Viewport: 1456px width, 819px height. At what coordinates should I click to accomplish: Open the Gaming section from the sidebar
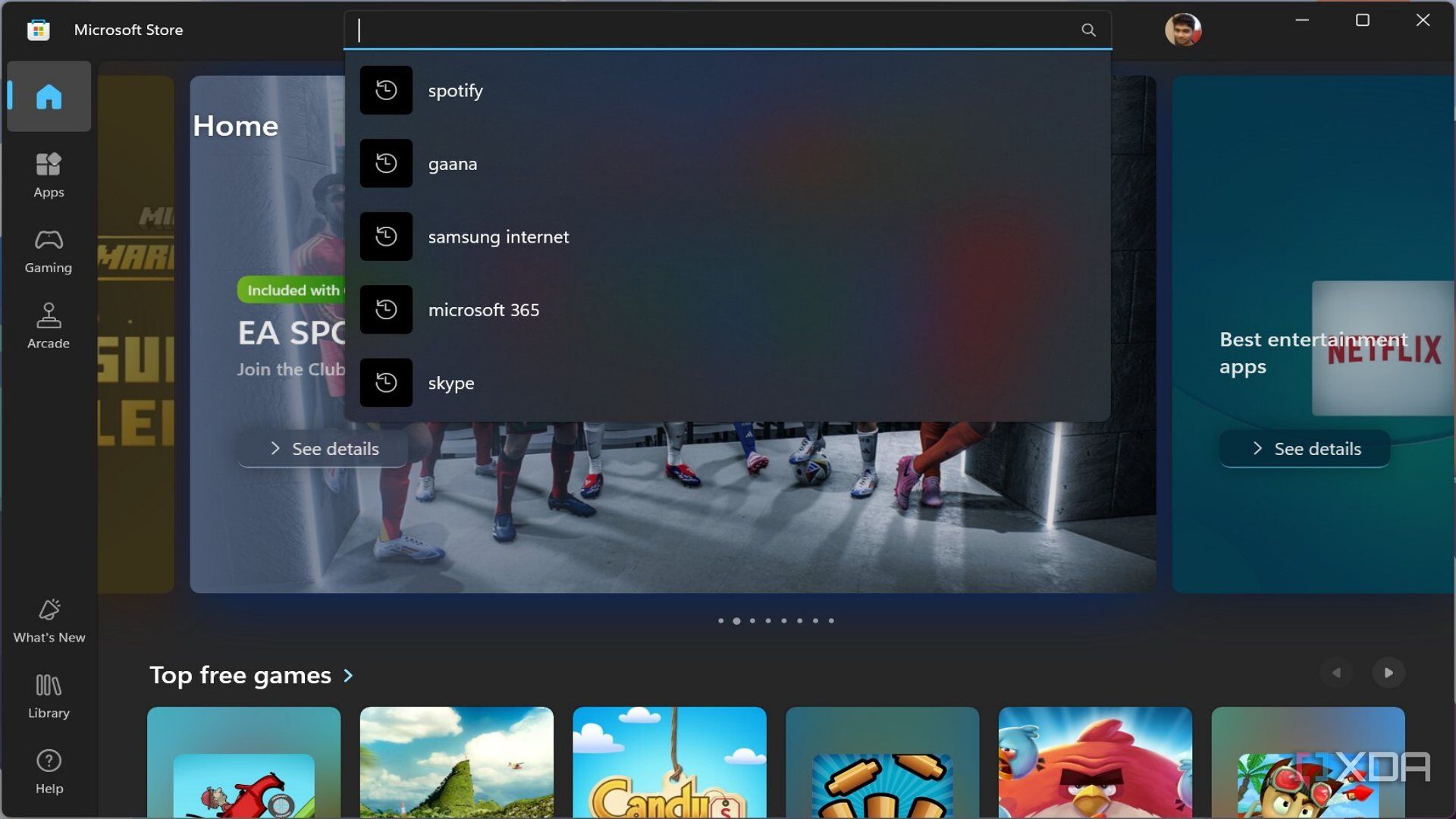pyautogui.click(x=49, y=250)
